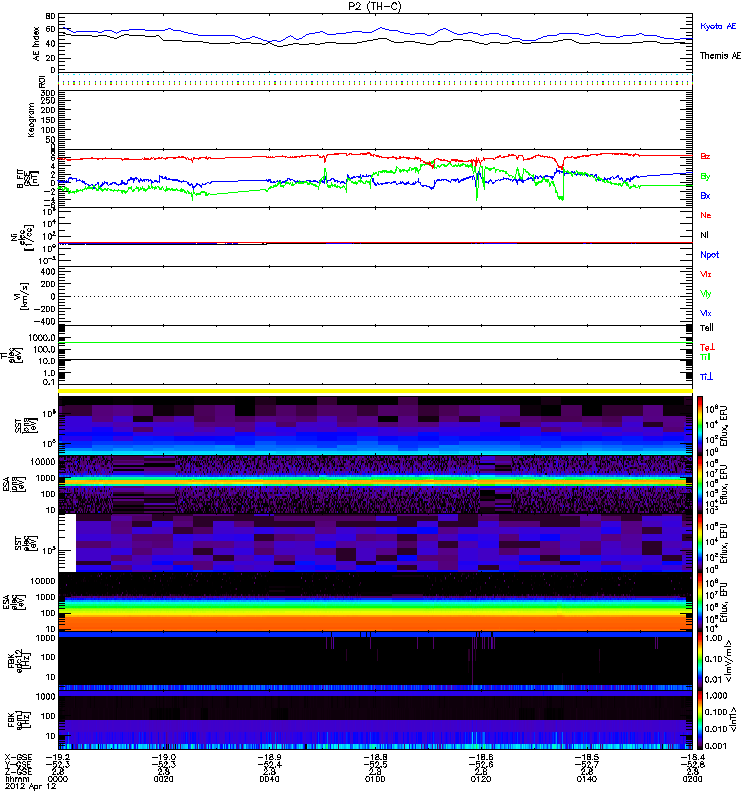This screenshot has height=800, width=750.
Task: Click the X-GSE value '-19.2'
Action: 58,757
